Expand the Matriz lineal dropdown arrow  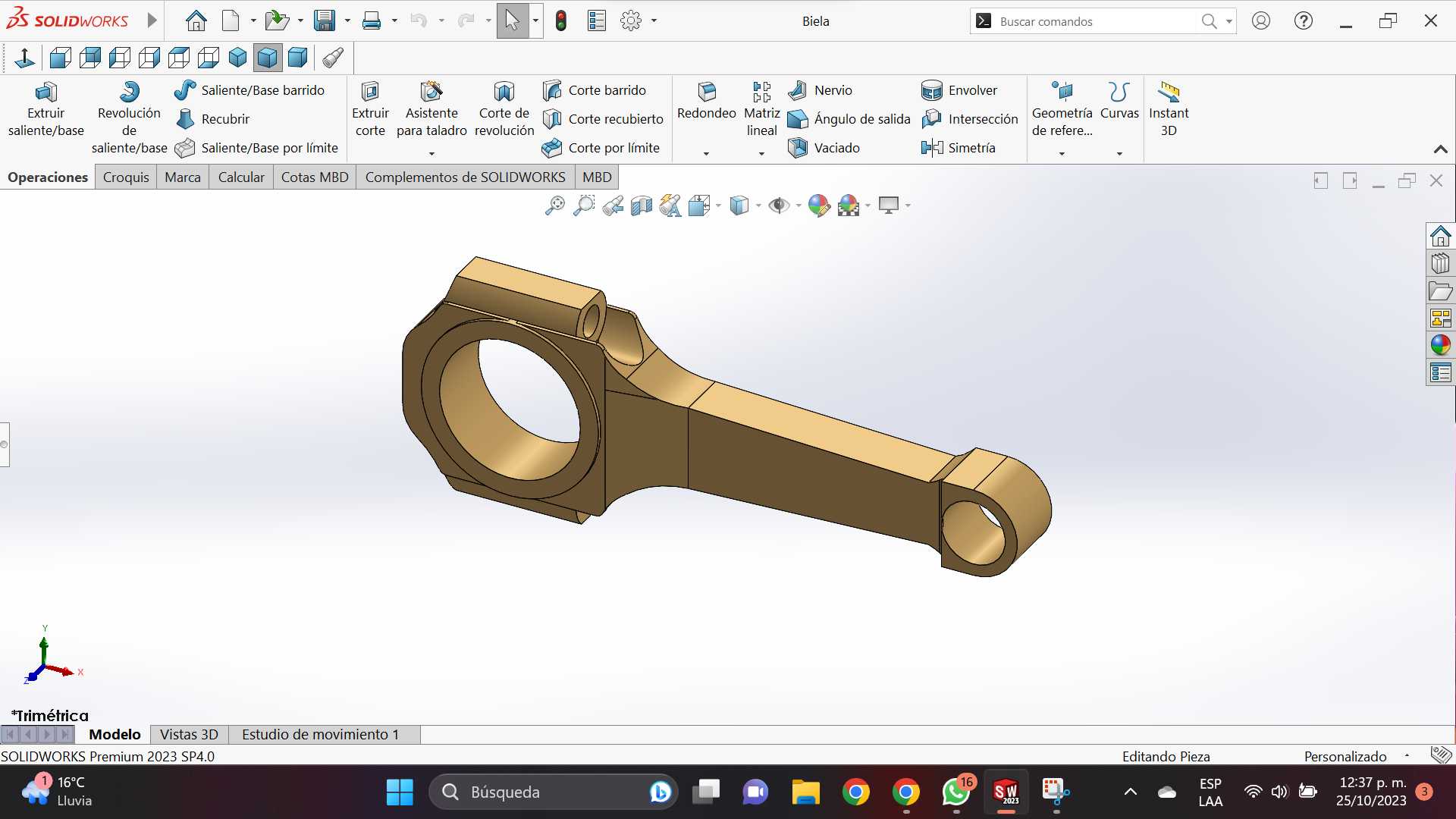(x=761, y=154)
